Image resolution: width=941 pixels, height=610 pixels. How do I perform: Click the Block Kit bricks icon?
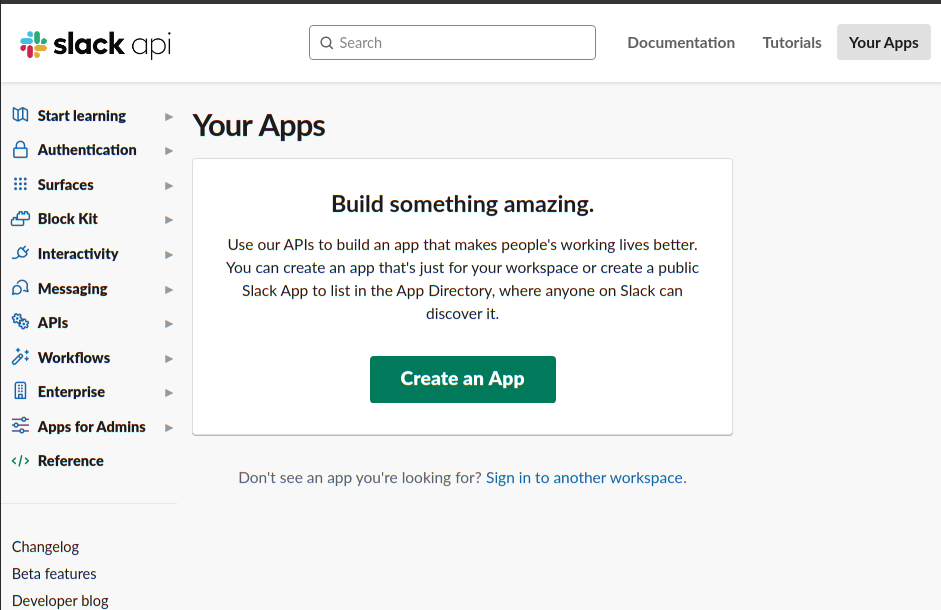(20, 219)
